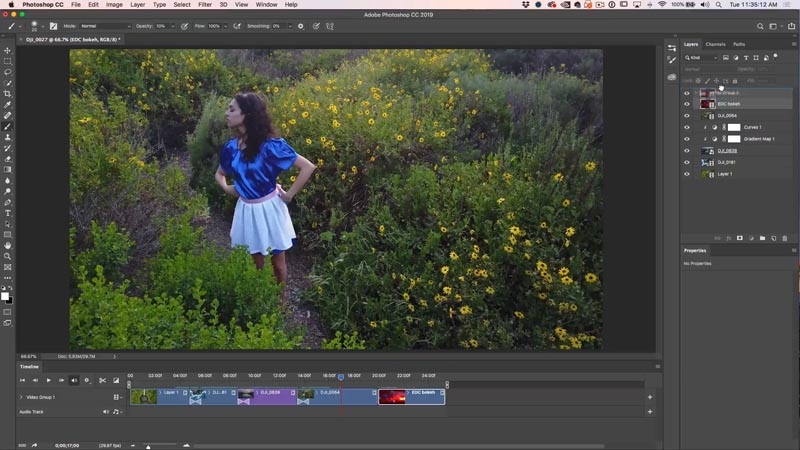Click the foreground color swatch

click(5, 295)
